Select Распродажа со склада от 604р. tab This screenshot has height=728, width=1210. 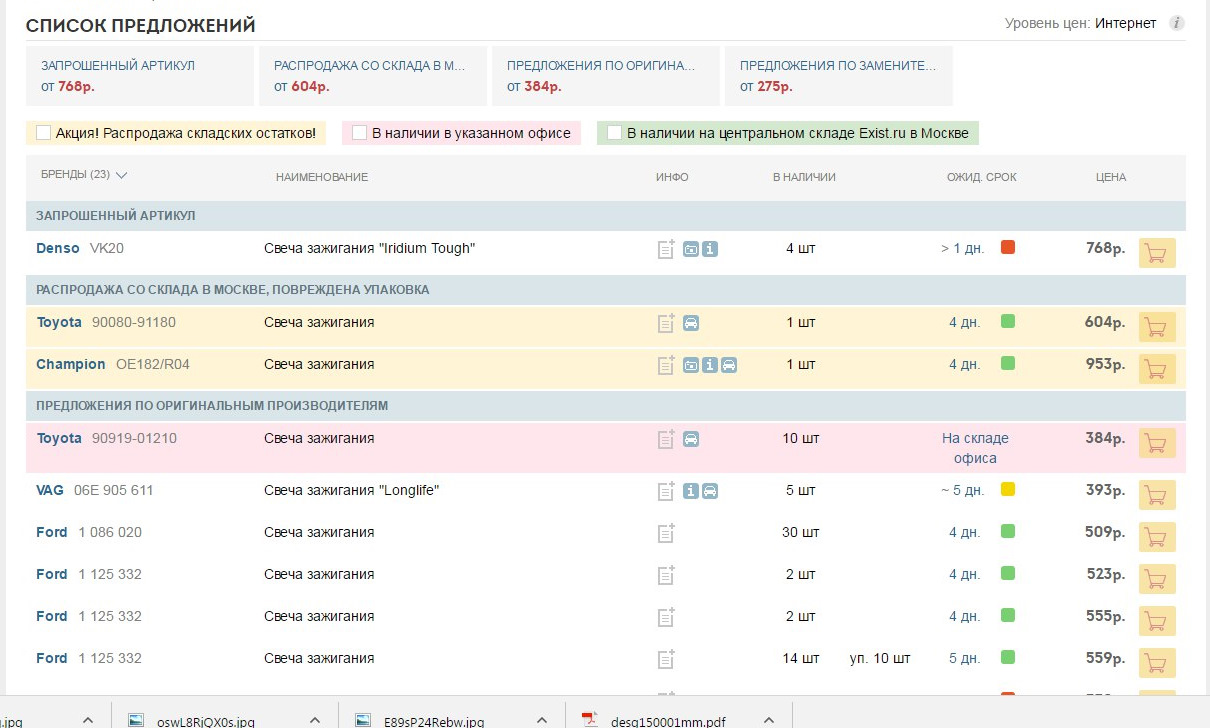pyautogui.click(x=373, y=76)
